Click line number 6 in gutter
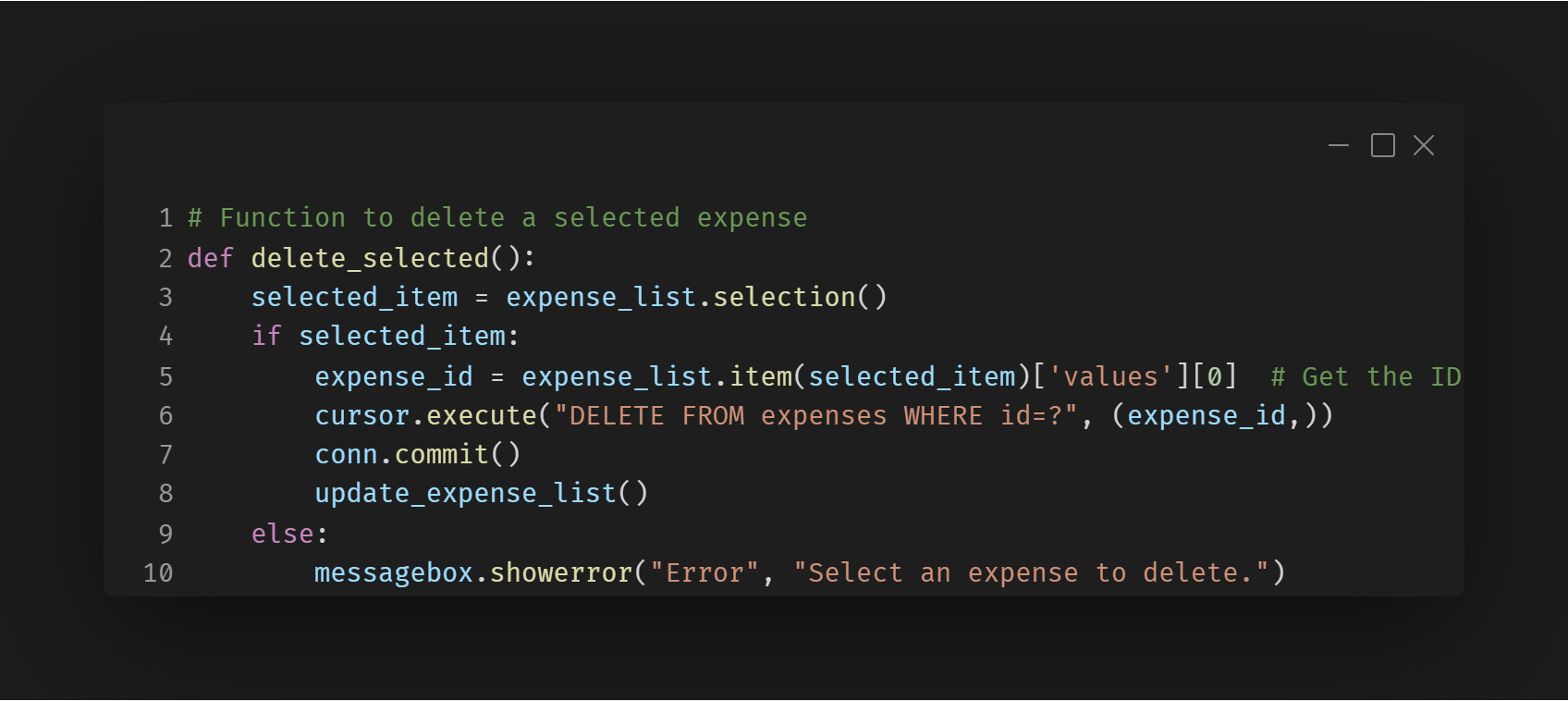 (165, 416)
